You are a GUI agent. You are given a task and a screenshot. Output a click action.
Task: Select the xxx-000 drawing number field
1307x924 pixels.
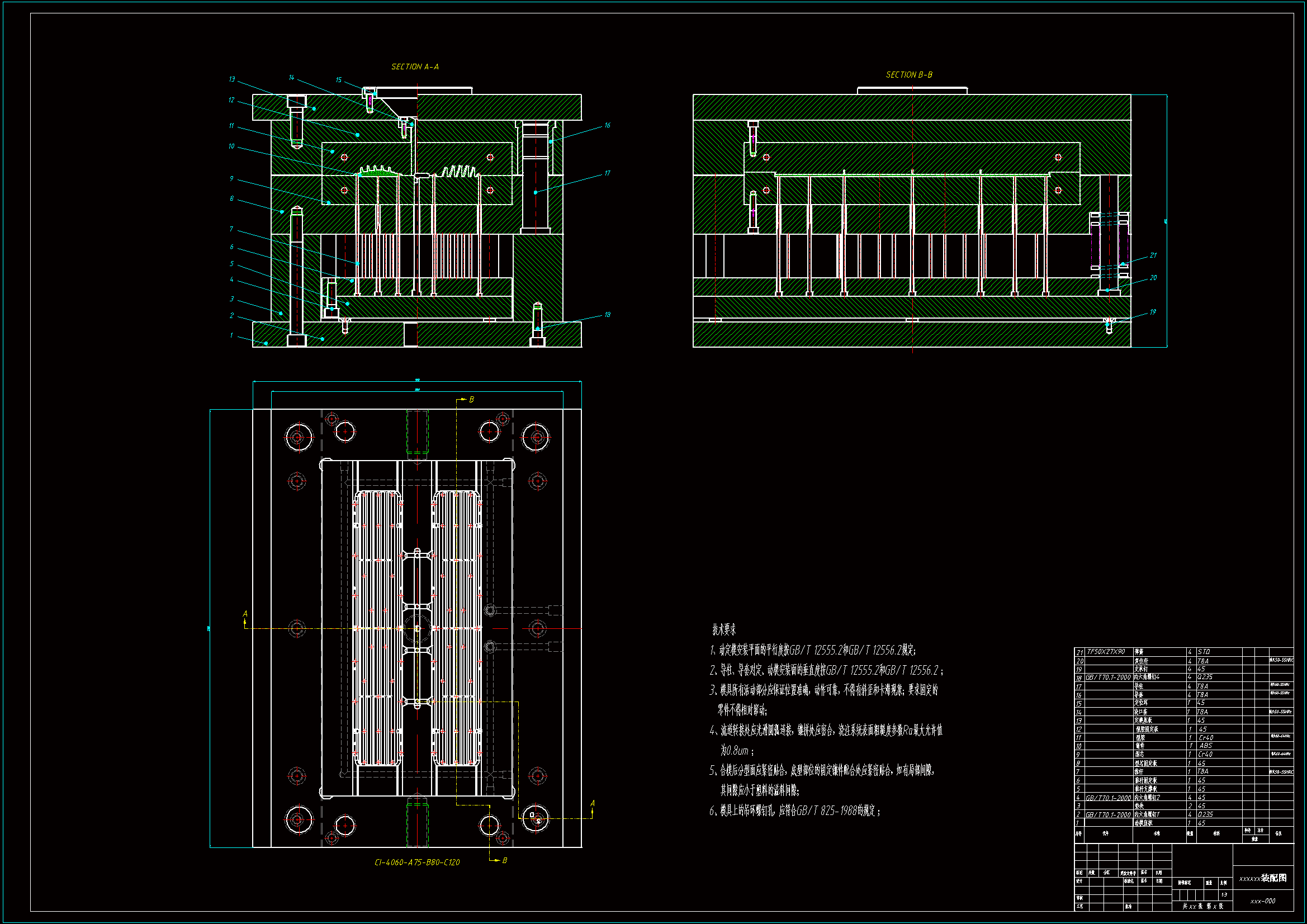click(1263, 901)
